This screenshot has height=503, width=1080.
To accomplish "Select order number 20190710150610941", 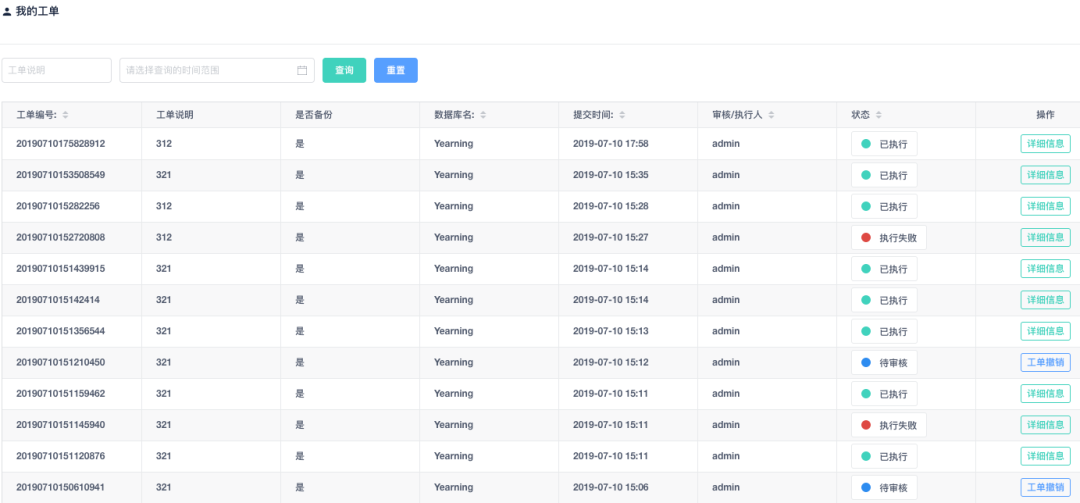I will tap(61, 487).
